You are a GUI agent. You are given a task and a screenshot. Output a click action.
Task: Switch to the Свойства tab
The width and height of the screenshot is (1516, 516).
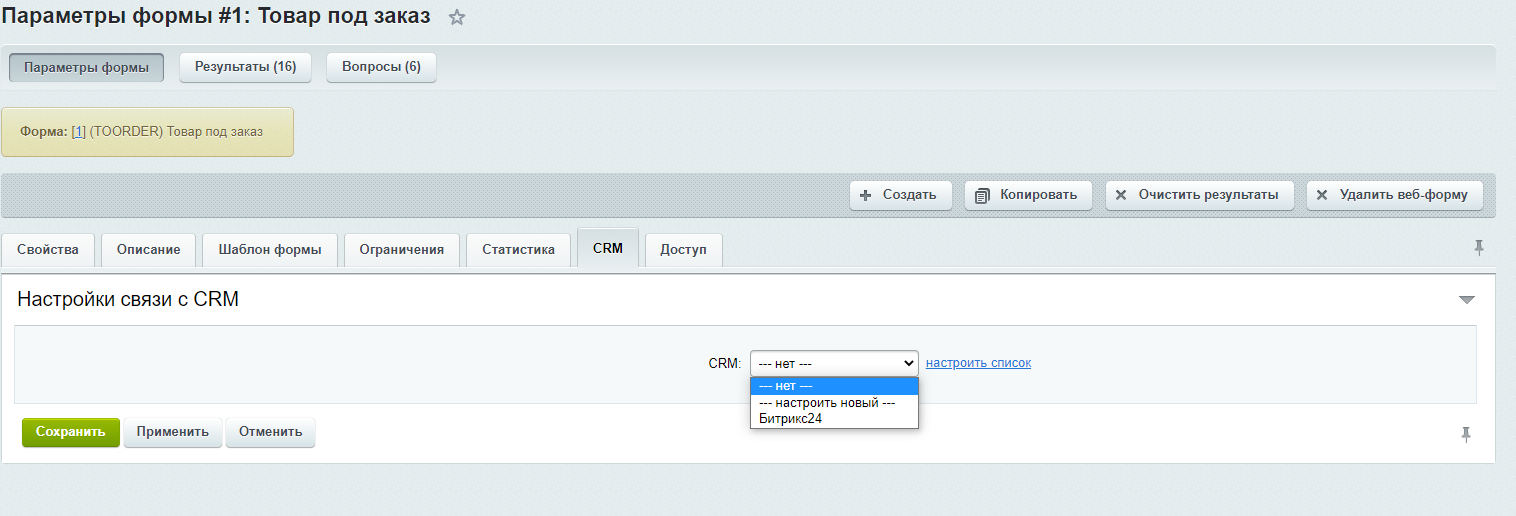point(48,250)
